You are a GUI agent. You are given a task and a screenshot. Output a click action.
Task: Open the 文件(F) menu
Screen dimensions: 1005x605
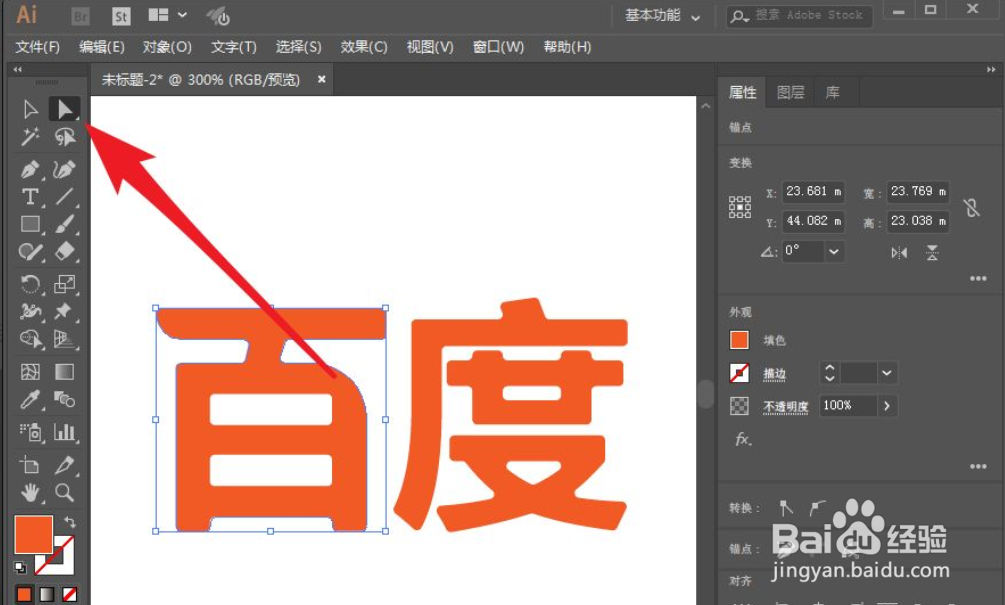37,47
